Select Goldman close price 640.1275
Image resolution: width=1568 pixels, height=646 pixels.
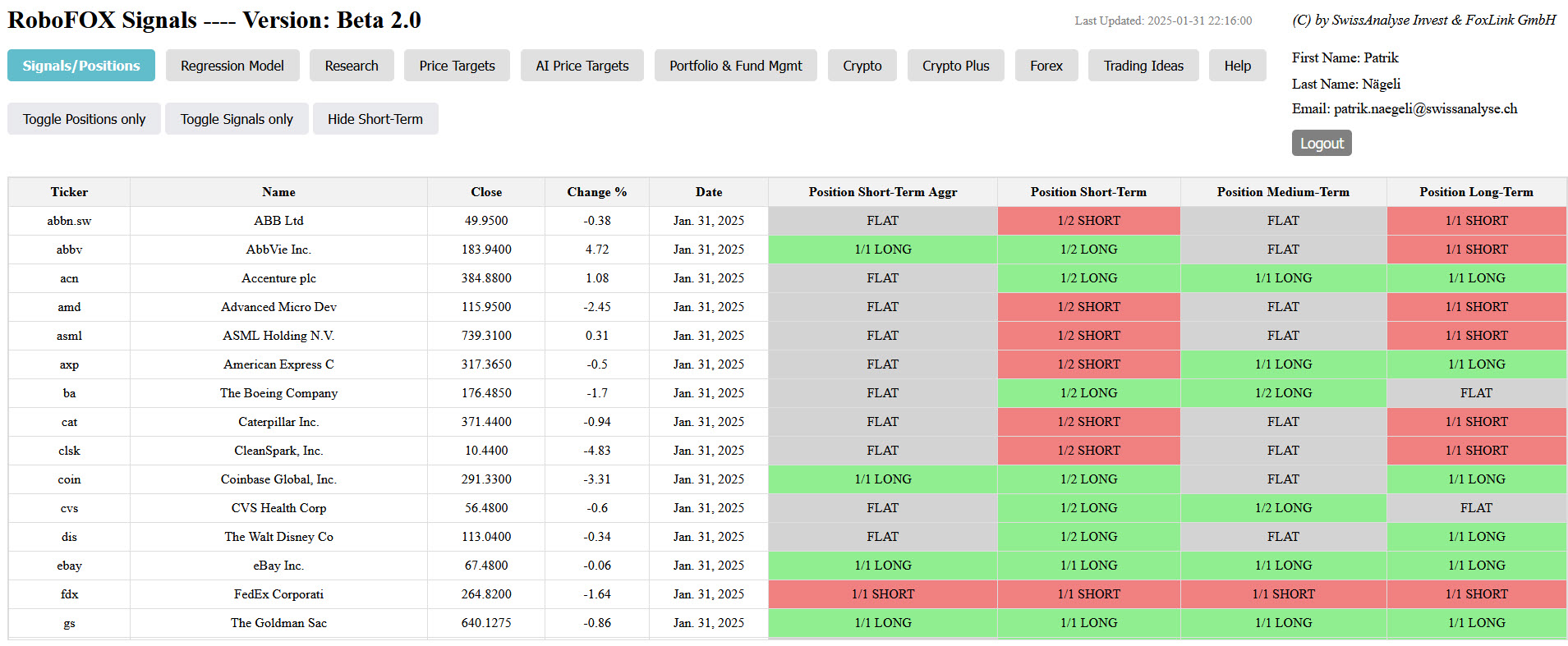click(486, 623)
